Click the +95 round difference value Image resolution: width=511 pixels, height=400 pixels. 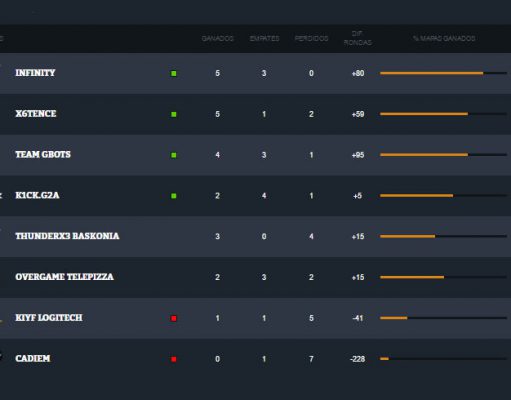pyautogui.click(x=358, y=155)
